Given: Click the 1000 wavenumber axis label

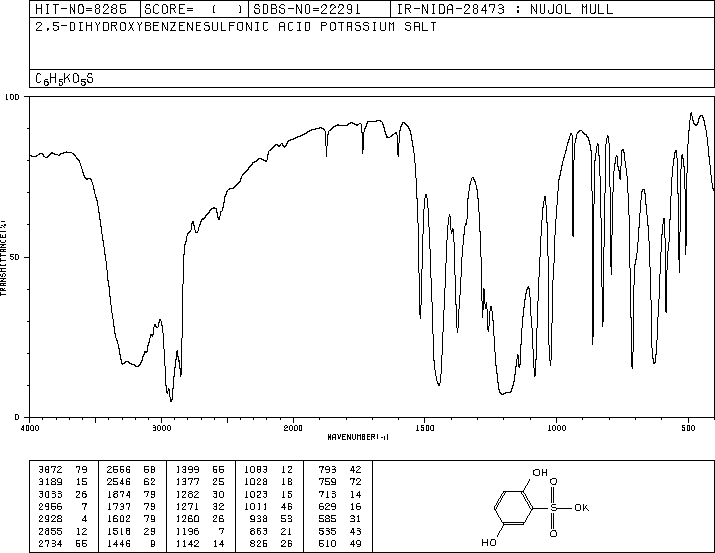Looking at the screenshot, I should (x=556, y=428).
